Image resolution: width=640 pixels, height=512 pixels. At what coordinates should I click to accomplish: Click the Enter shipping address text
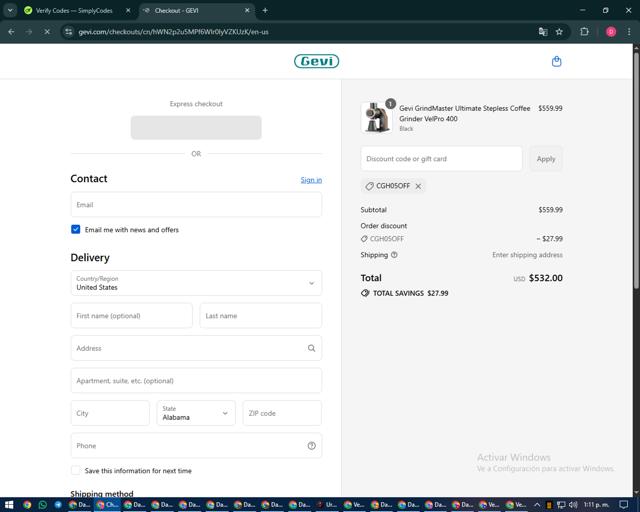coord(527,255)
